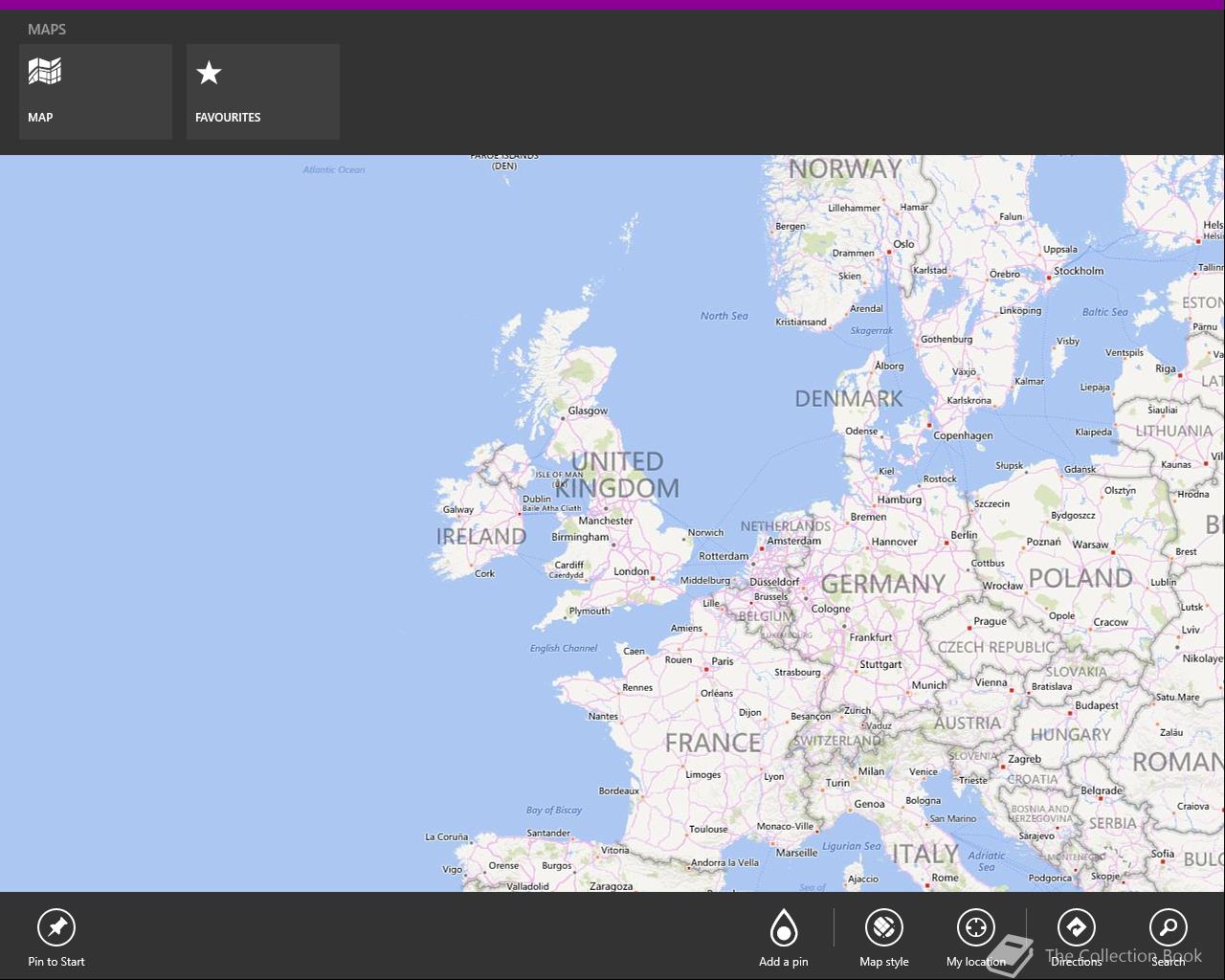Click the North Sea label

pyautogui.click(x=724, y=316)
